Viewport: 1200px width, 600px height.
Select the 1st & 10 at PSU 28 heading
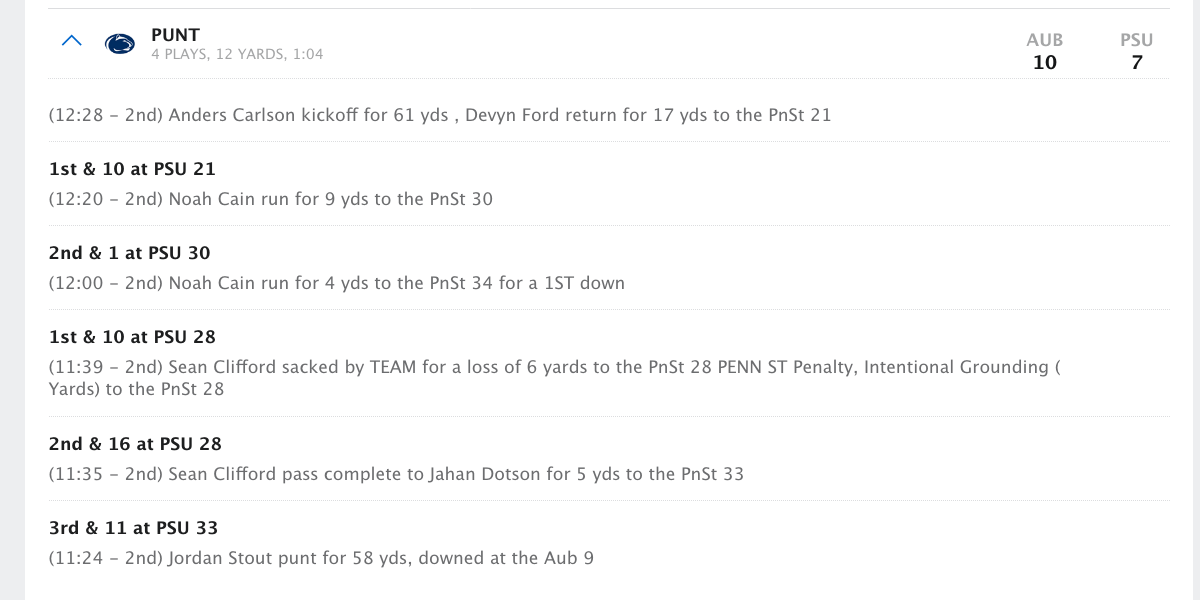132,337
